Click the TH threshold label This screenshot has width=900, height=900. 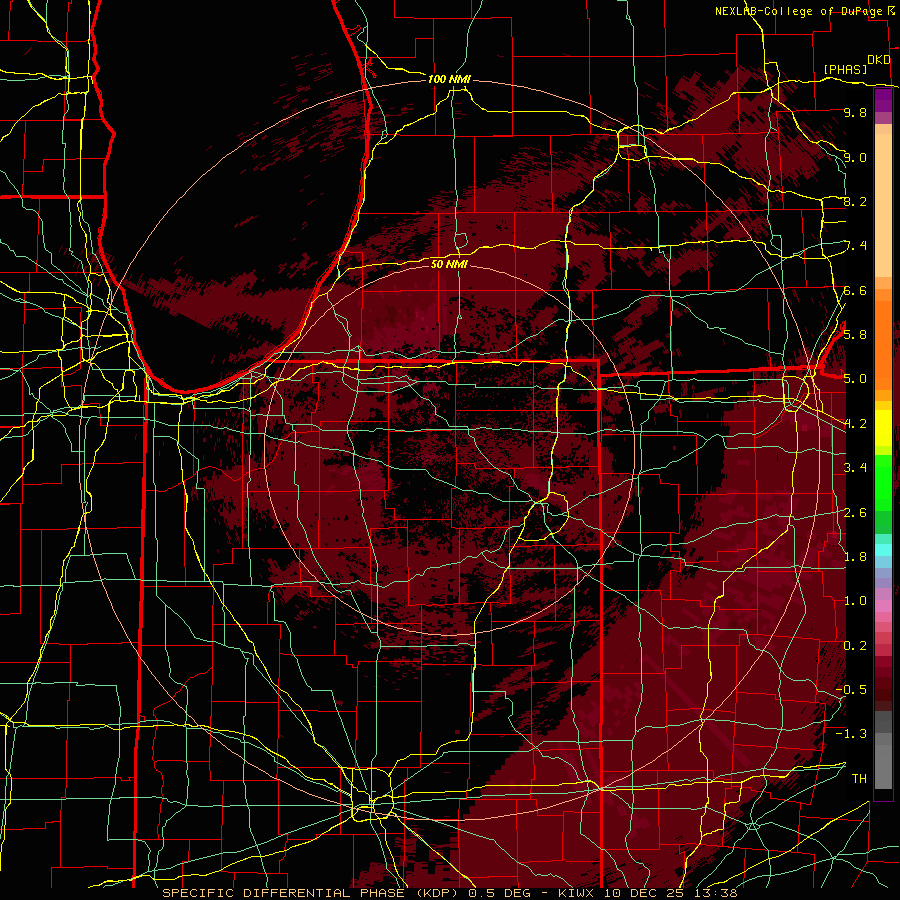(859, 778)
